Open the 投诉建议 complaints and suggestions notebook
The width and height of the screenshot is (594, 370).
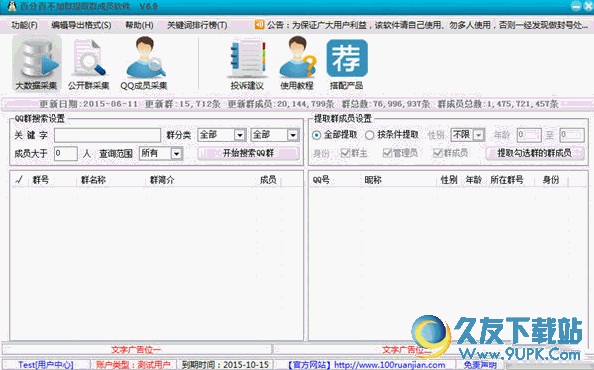(x=247, y=64)
